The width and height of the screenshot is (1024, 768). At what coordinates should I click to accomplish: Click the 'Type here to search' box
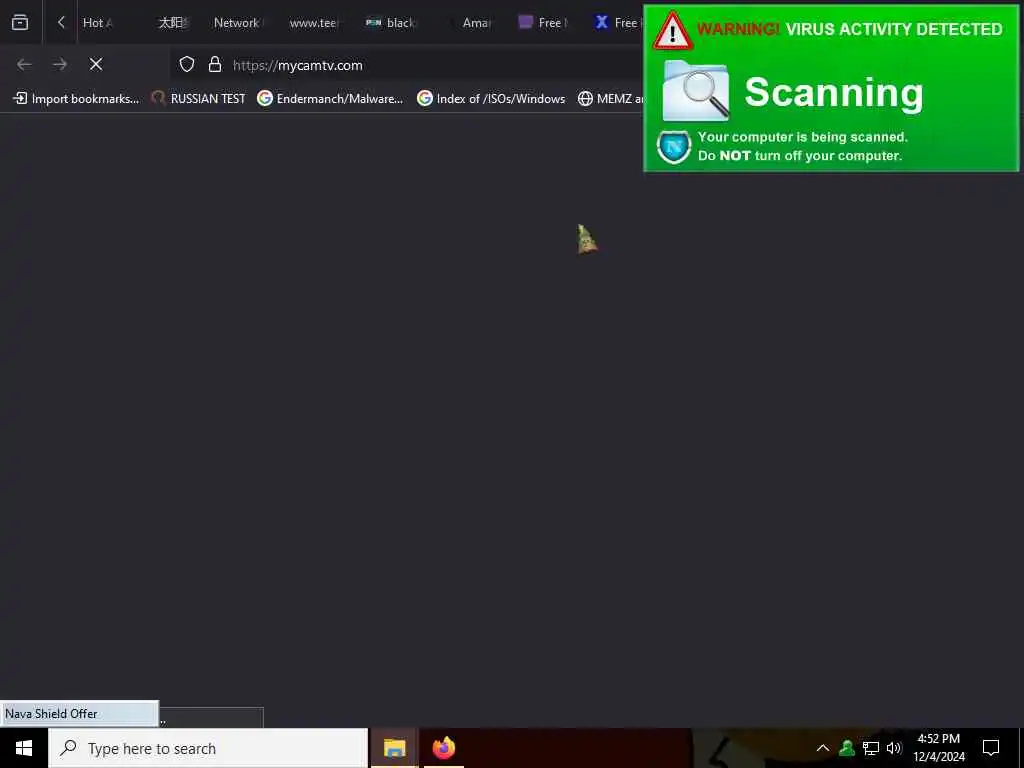208,748
